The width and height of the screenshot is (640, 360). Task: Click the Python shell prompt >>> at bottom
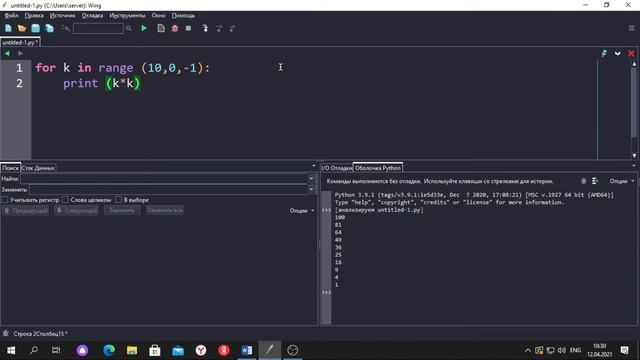(x=326, y=292)
